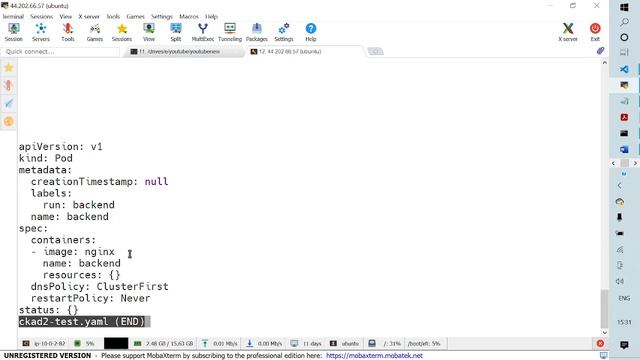Open the X server menu
This screenshot has height=360, width=640.
89,16
